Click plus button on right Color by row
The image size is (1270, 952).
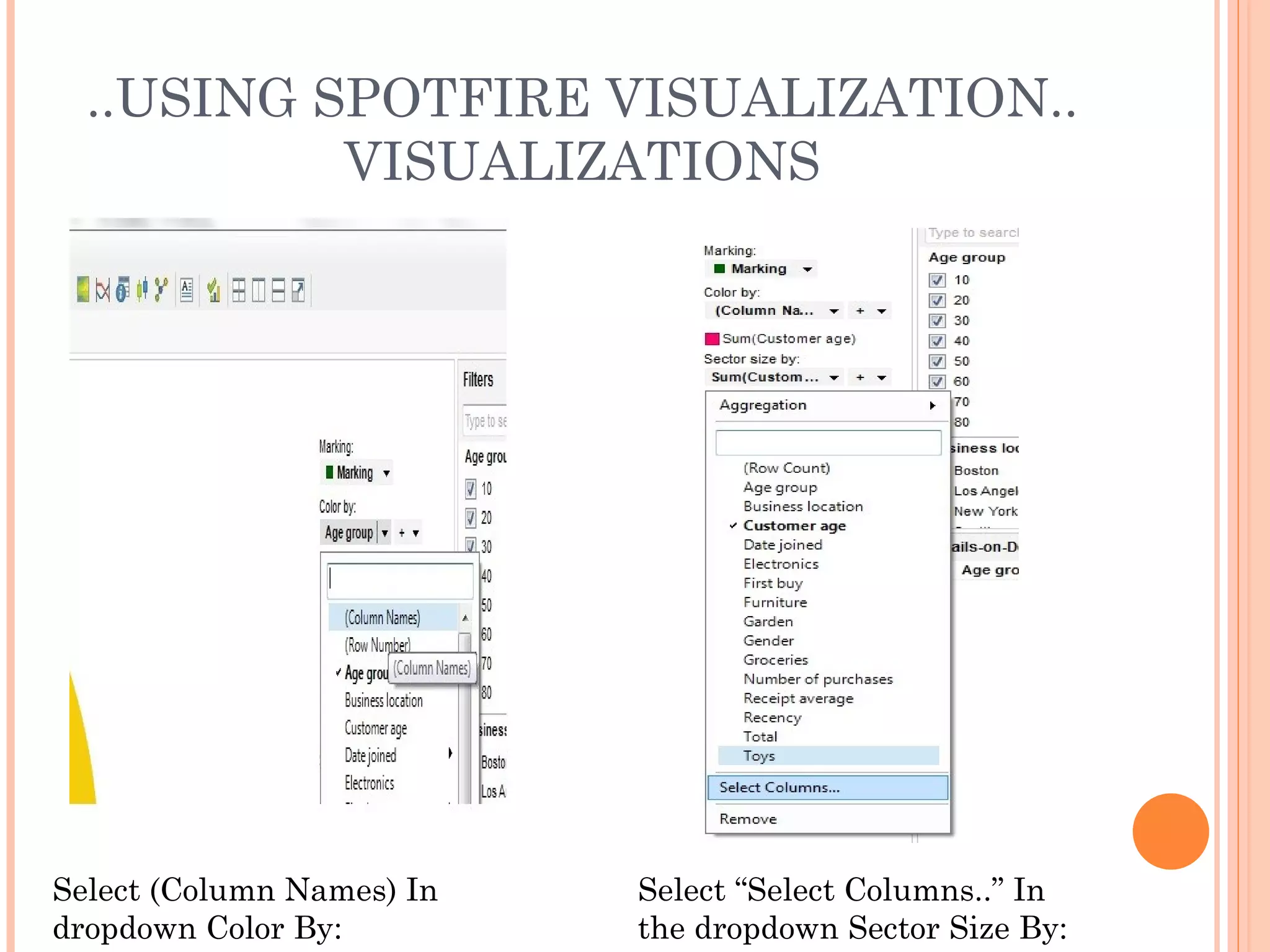click(860, 311)
